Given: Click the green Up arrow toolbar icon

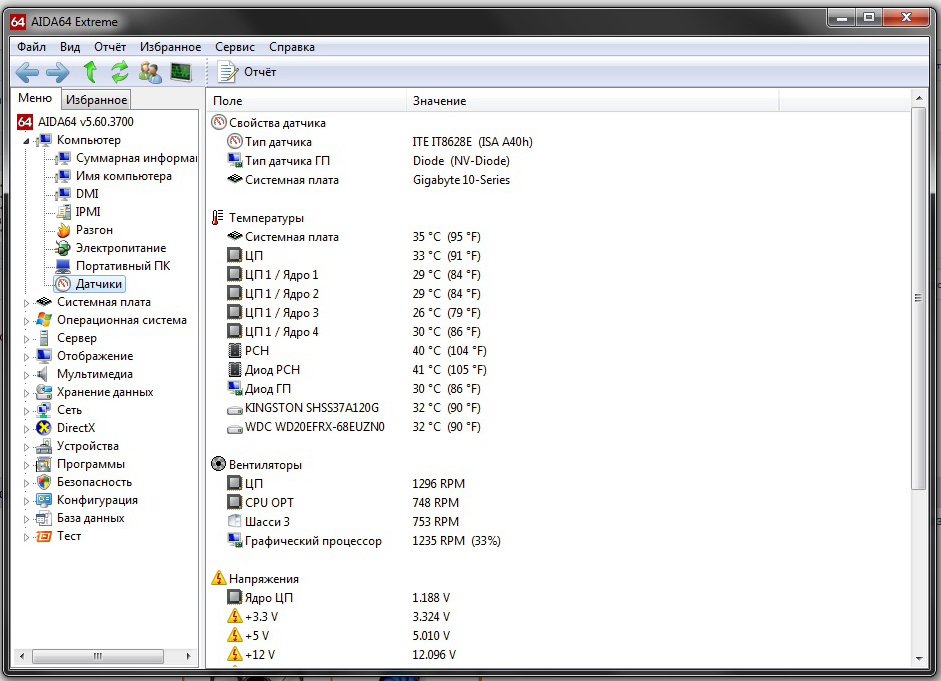Looking at the screenshot, I should tap(90, 72).
